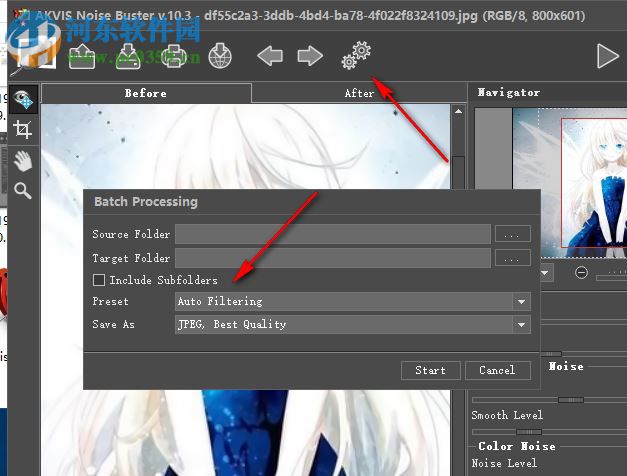627x476 pixels.
Task: Click the image scroll up arrow
Action: (x=458, y=112)
